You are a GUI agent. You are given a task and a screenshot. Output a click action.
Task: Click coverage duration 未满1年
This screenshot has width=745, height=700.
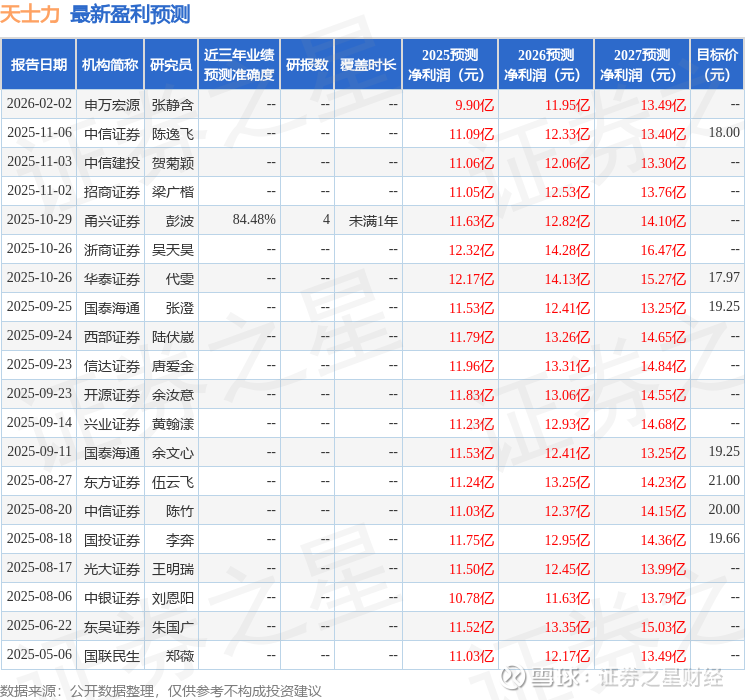coord(373,221)
